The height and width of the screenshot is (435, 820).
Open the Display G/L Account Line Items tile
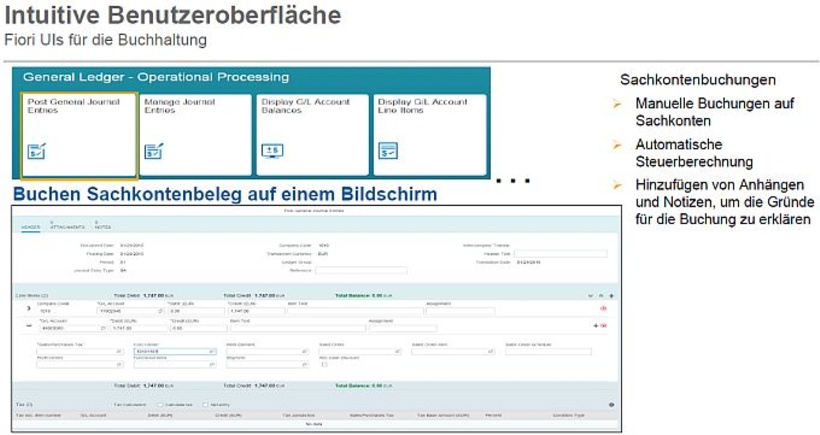429,135
